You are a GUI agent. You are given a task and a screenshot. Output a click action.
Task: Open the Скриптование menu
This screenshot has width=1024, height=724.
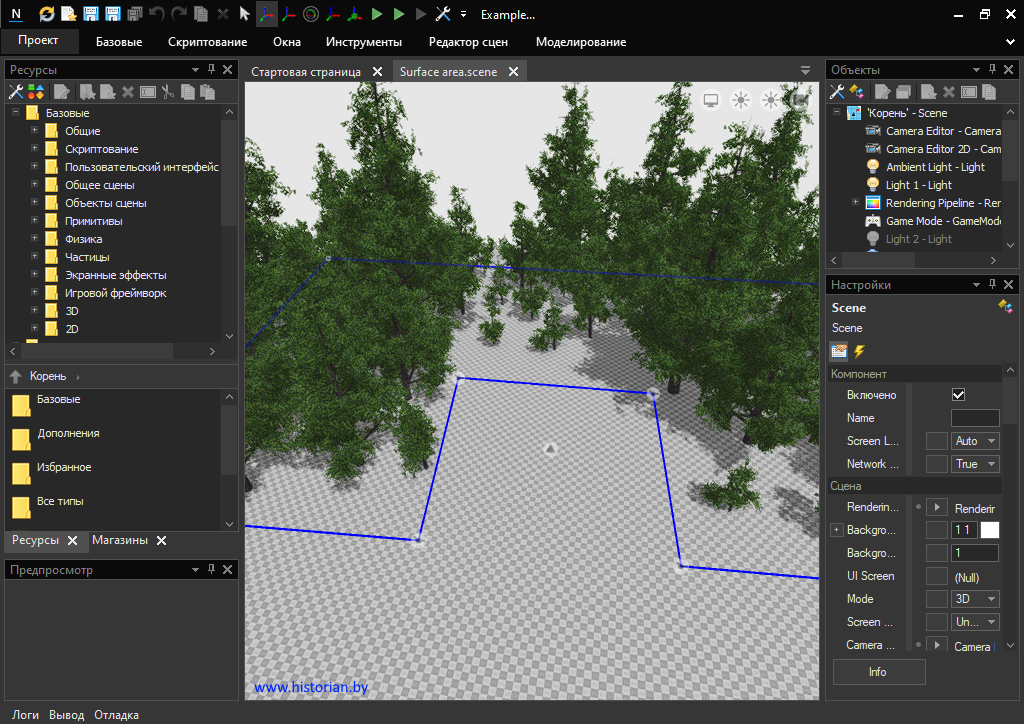click(207, 42)
